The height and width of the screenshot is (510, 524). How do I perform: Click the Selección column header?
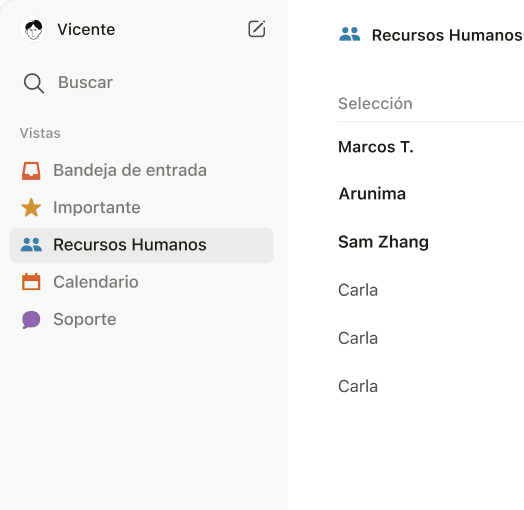375,103
